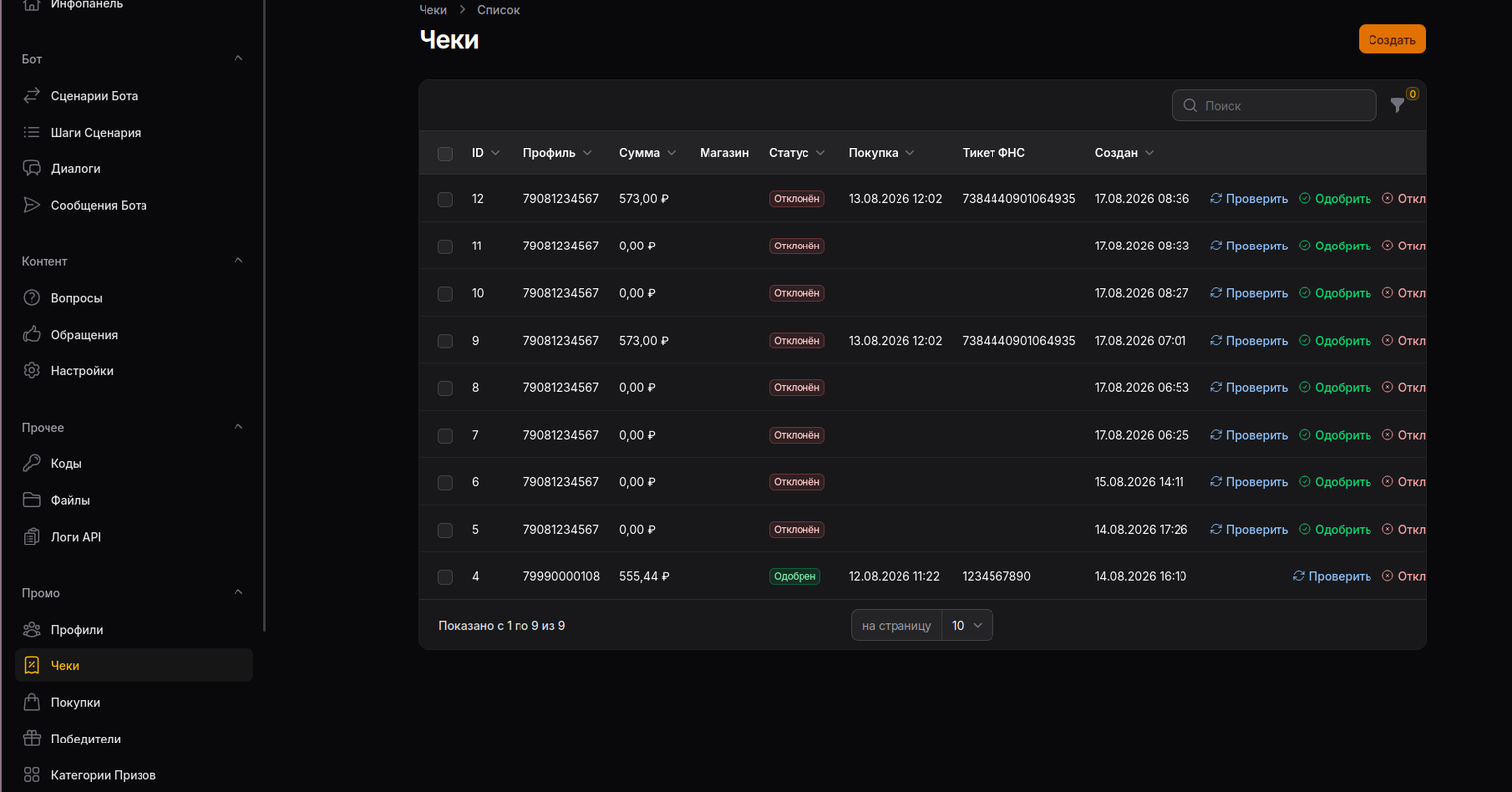The height and width of the screenshot is (792, 1512).
Task: Open Обращения in the sidebar
Action: click(x=134, y=335)
